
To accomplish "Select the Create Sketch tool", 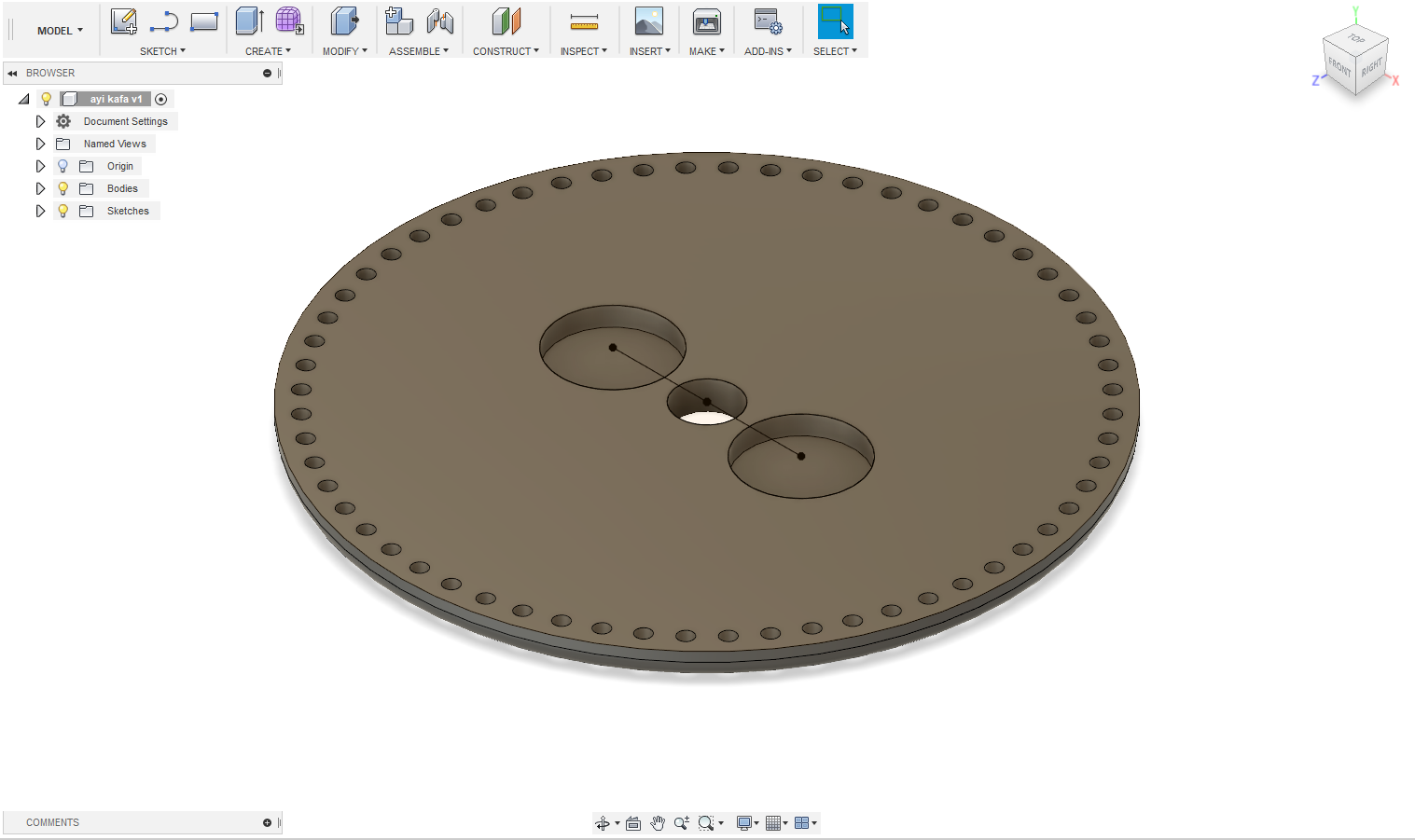I will tap(124, 21).
